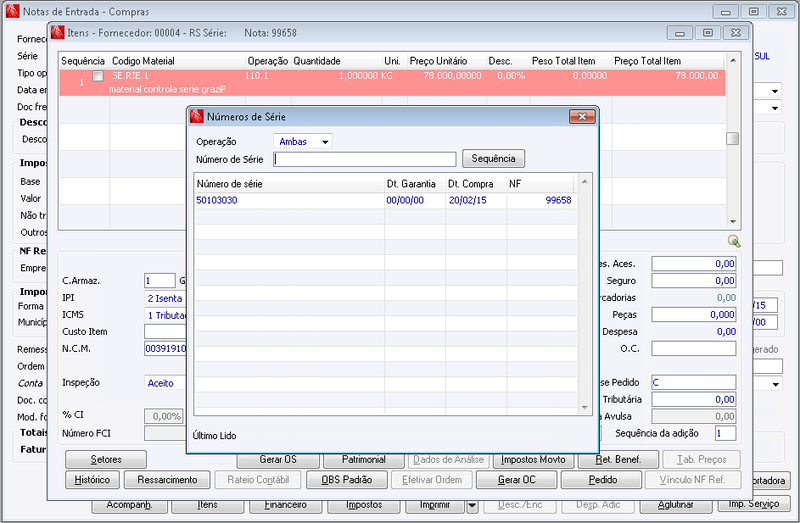Click the Imp. Serviço button

coord(754,504)
